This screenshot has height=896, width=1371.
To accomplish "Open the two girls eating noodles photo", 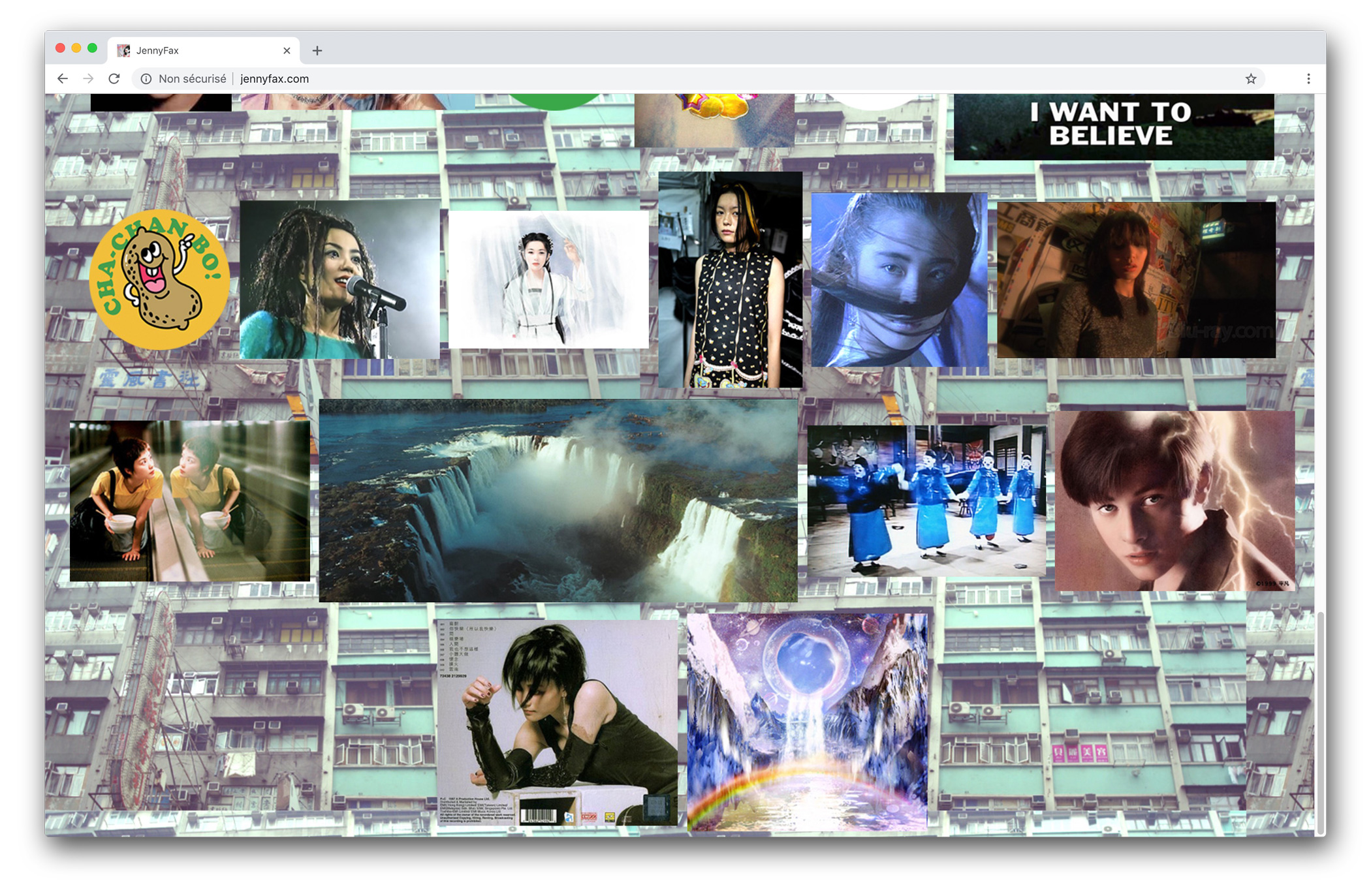I will 189,500.
